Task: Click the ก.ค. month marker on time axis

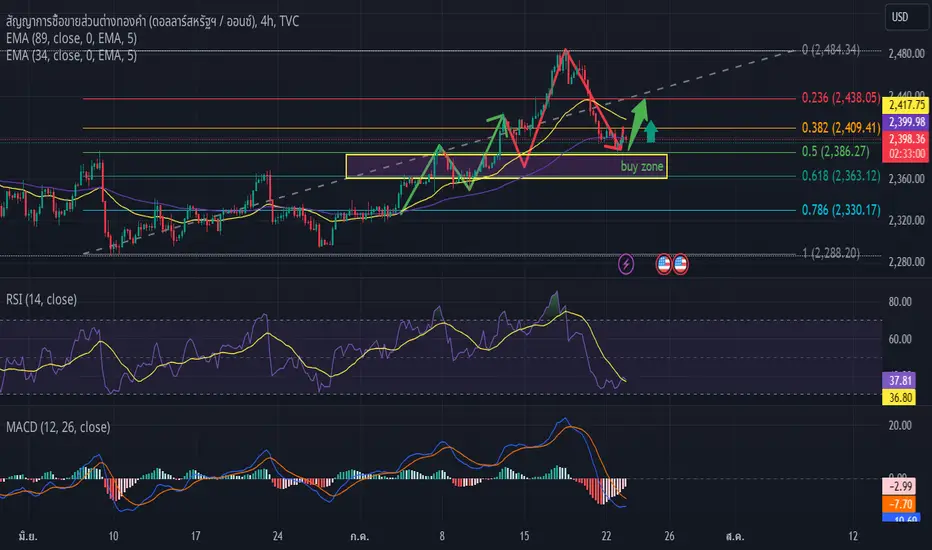Action: 359,536
